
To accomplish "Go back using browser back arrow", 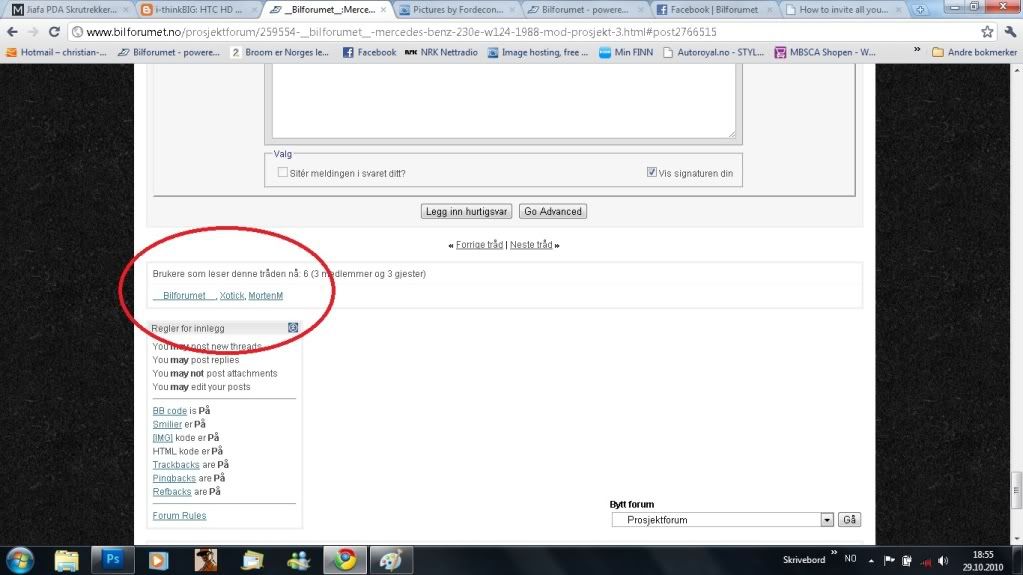I will point(12,32).
